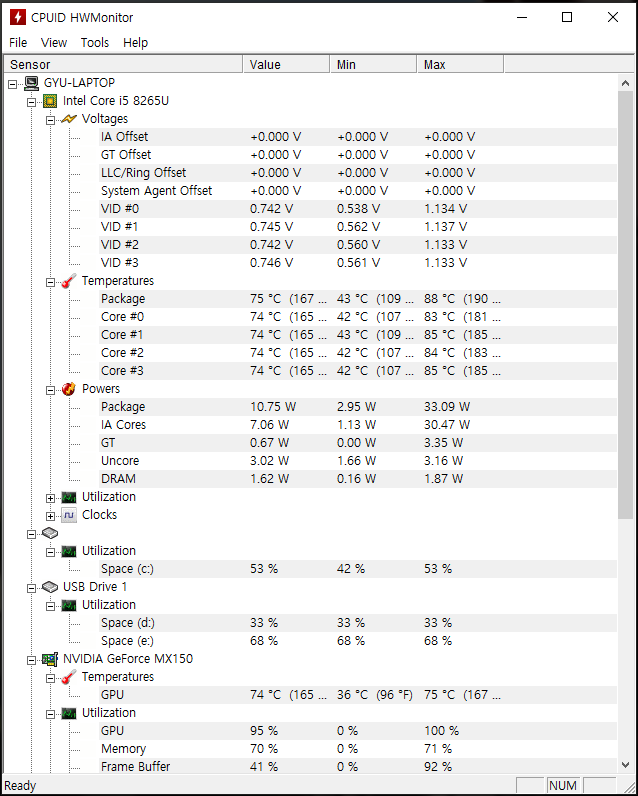Select the System Agent Offset row
Screen dimensions: 638x796
[x=358, y=191]
